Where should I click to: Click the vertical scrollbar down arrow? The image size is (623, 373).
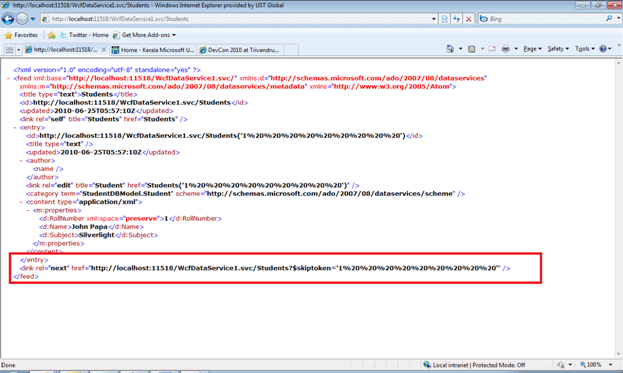(x=619, y=354)
